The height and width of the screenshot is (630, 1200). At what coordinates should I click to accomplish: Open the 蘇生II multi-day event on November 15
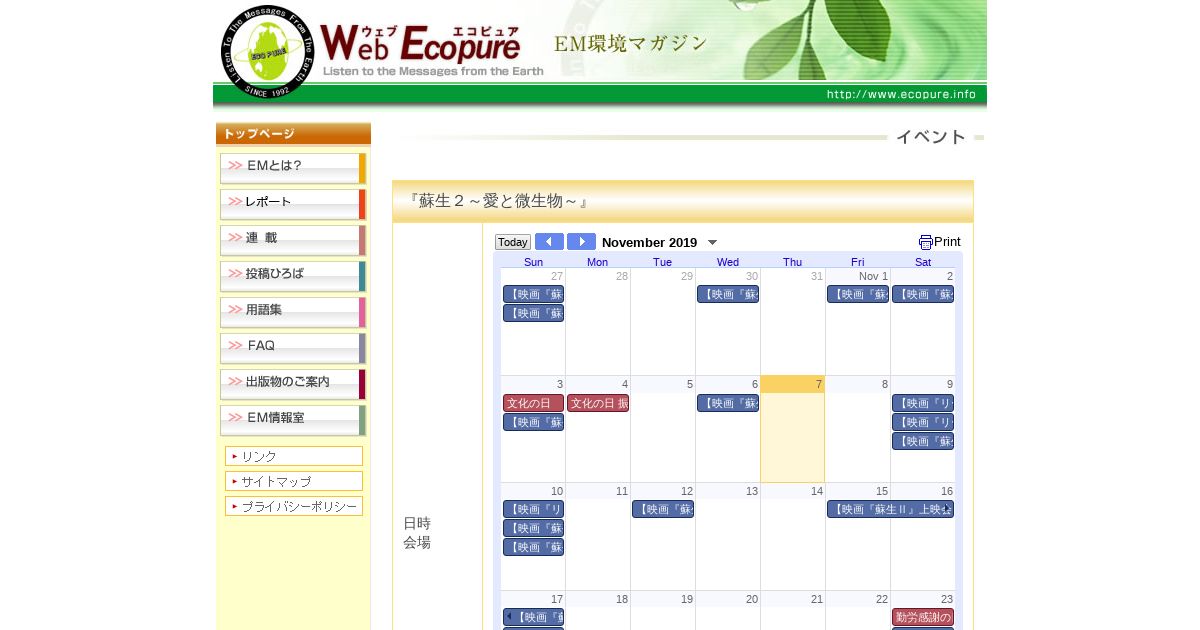[890, 509]
